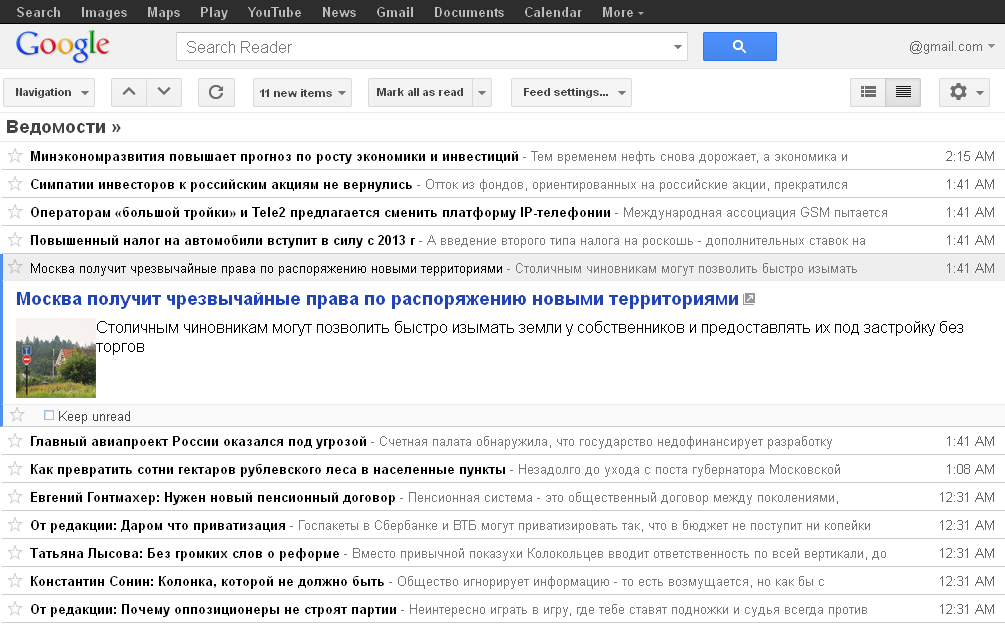Open YouTube in the top bar

point(274,12)
